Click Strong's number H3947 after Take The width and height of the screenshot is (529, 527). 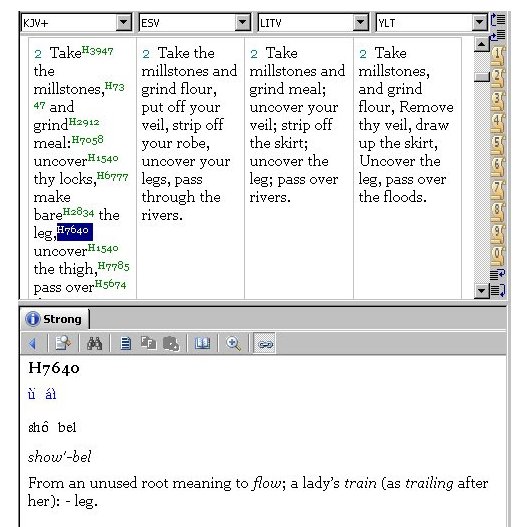pos(98,51)
